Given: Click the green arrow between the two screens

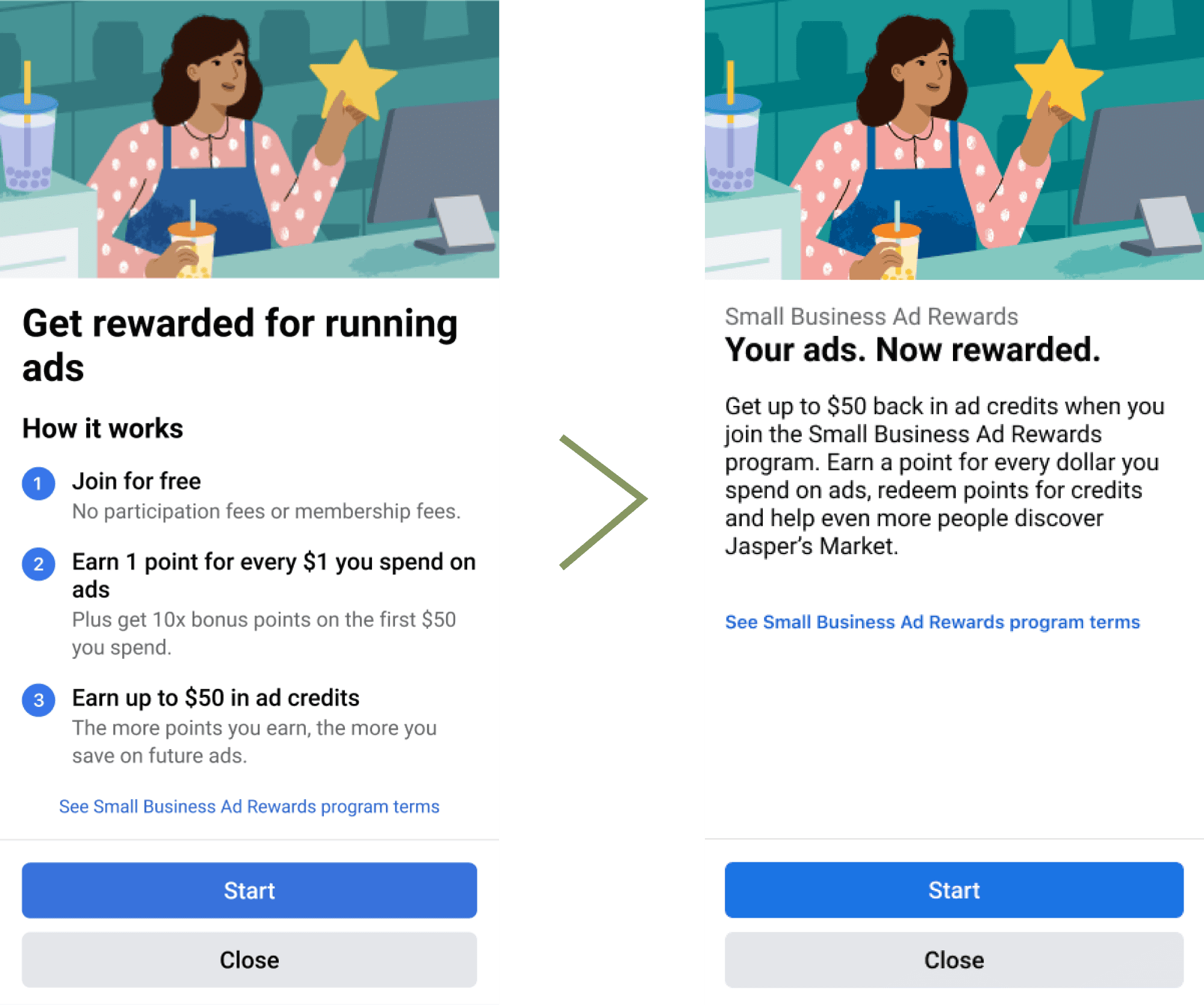Looking at the screenshot, I should click(603, 502).
